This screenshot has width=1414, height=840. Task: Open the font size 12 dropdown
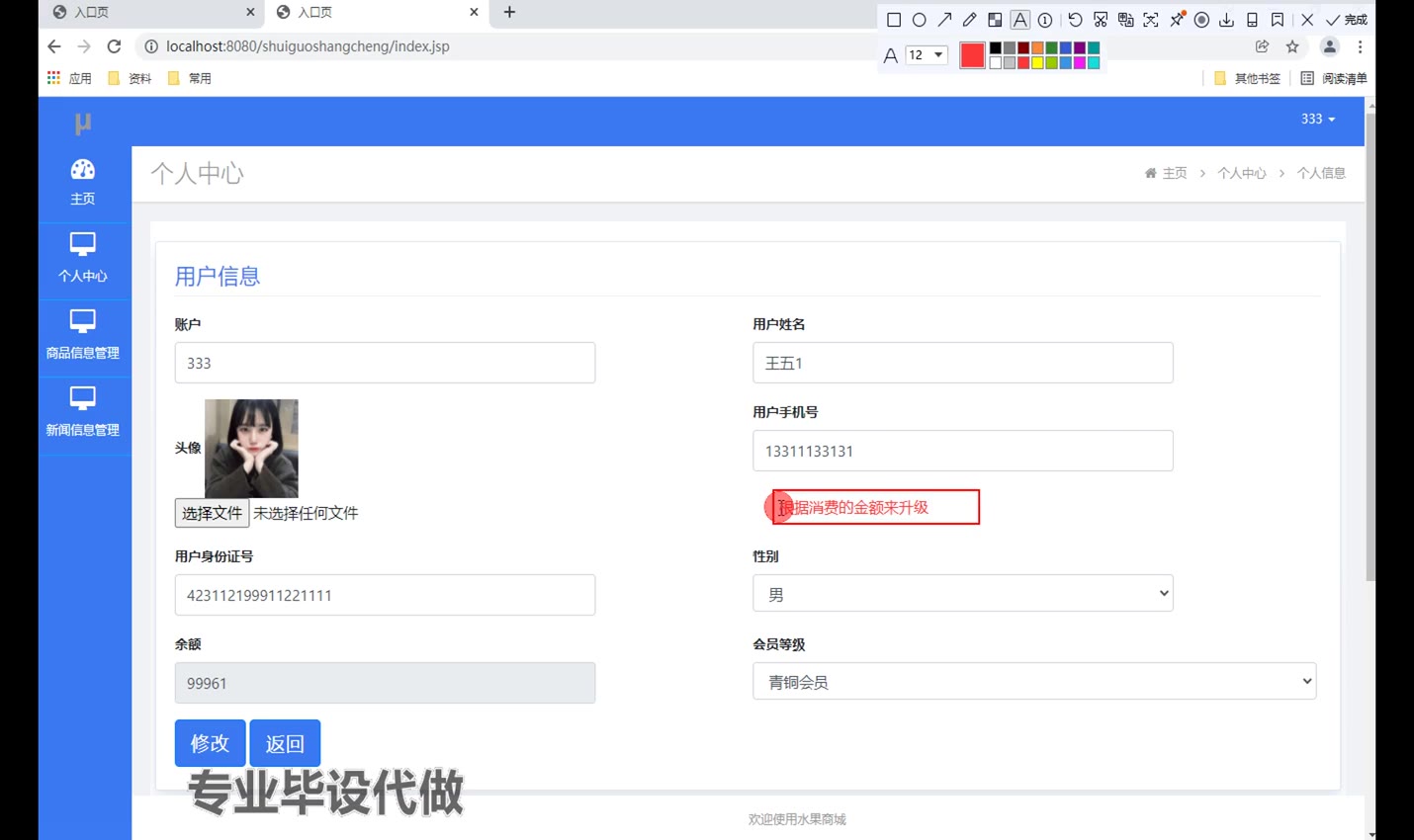(x=927, y=55)
